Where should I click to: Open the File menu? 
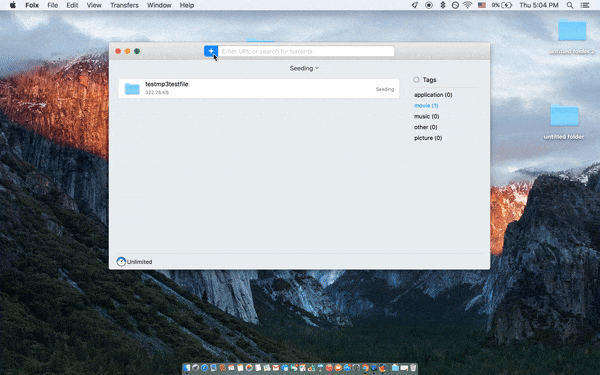coord(52,5)
